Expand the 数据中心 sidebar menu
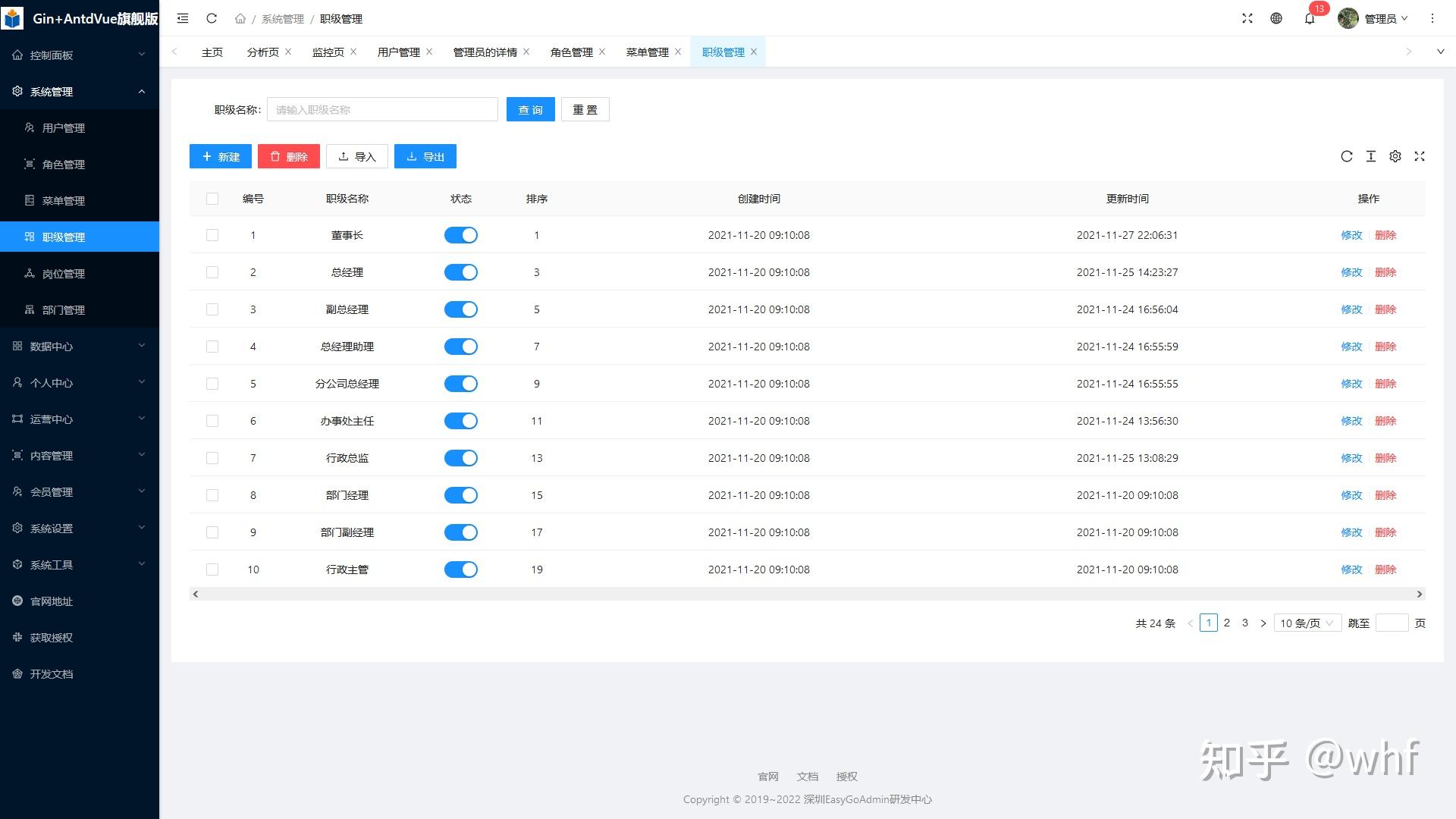The height and width of the screenshot is (819, 1456). [53, 347]
